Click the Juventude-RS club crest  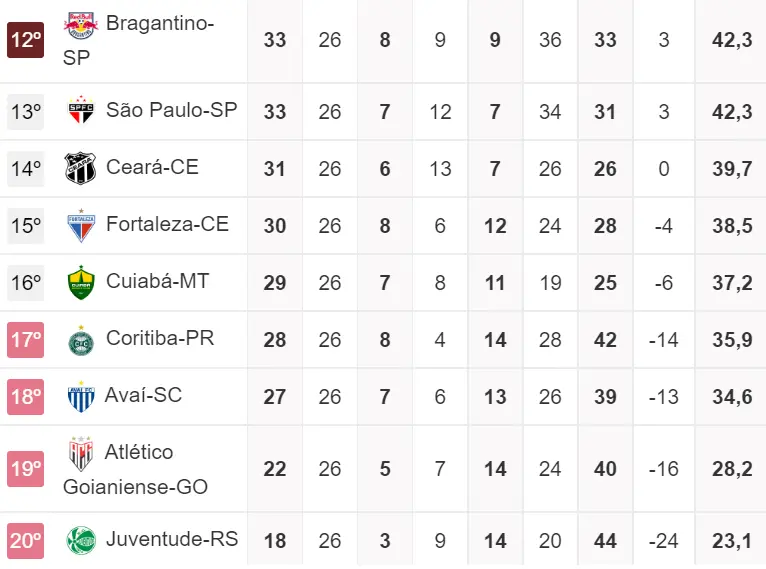tap(80, 540)
